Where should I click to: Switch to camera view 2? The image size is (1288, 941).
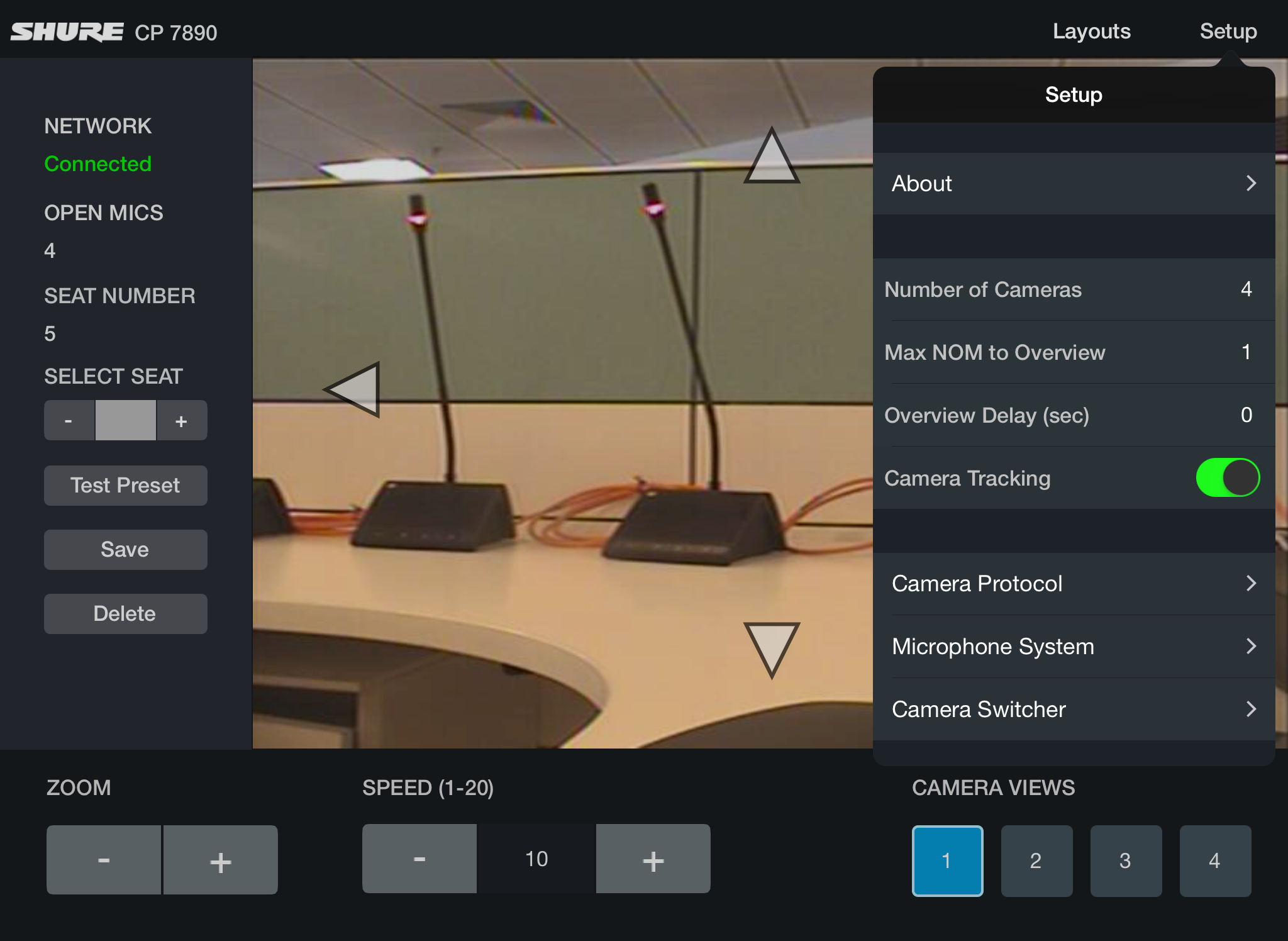(1036, 860)
